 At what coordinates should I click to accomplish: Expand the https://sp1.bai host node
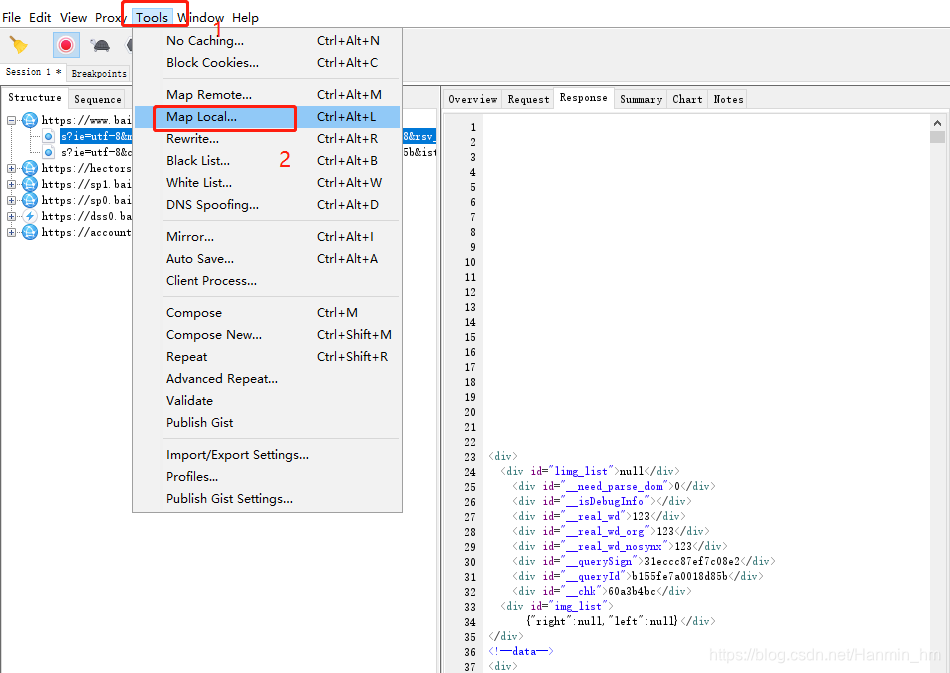tap(12, 184)
